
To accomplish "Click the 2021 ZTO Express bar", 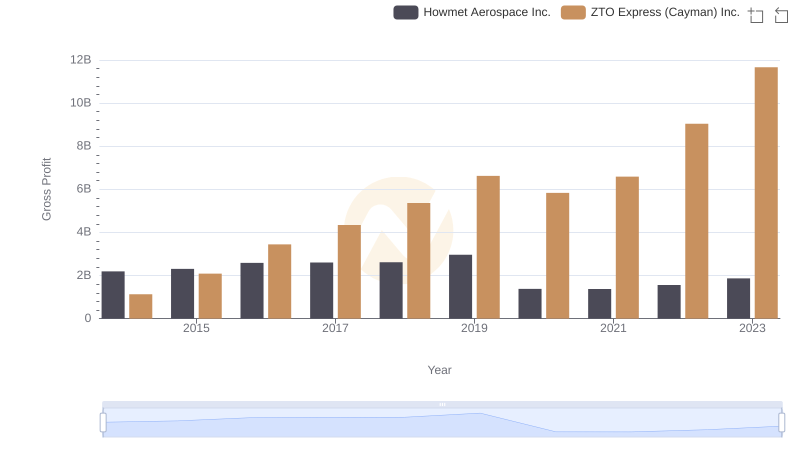I will pos(627,248).
